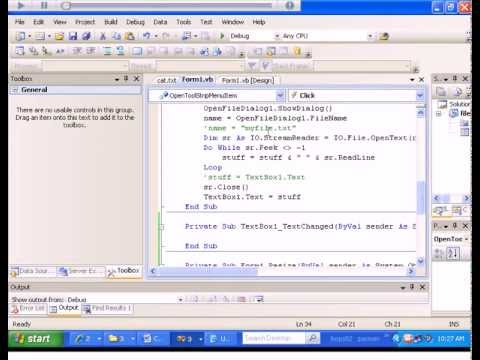Screen dimensions: 480x360
Task: Click the Display Object Member List icon
Action: [x=20, y=51]
